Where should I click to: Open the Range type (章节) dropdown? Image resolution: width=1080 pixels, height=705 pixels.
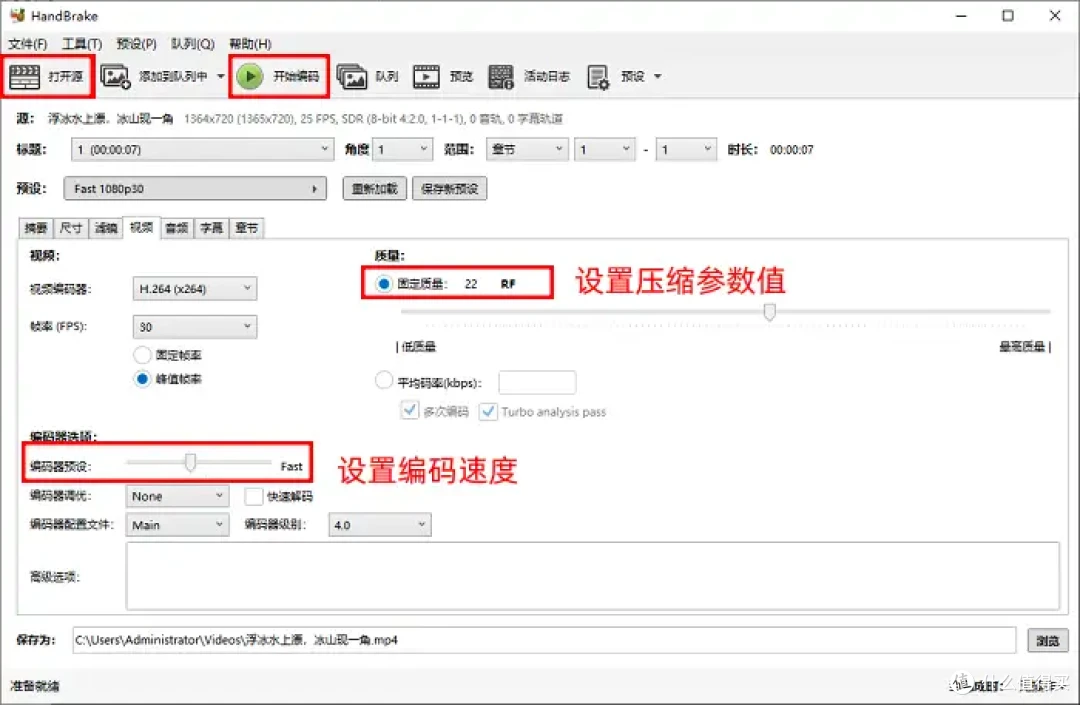[527, 149]
